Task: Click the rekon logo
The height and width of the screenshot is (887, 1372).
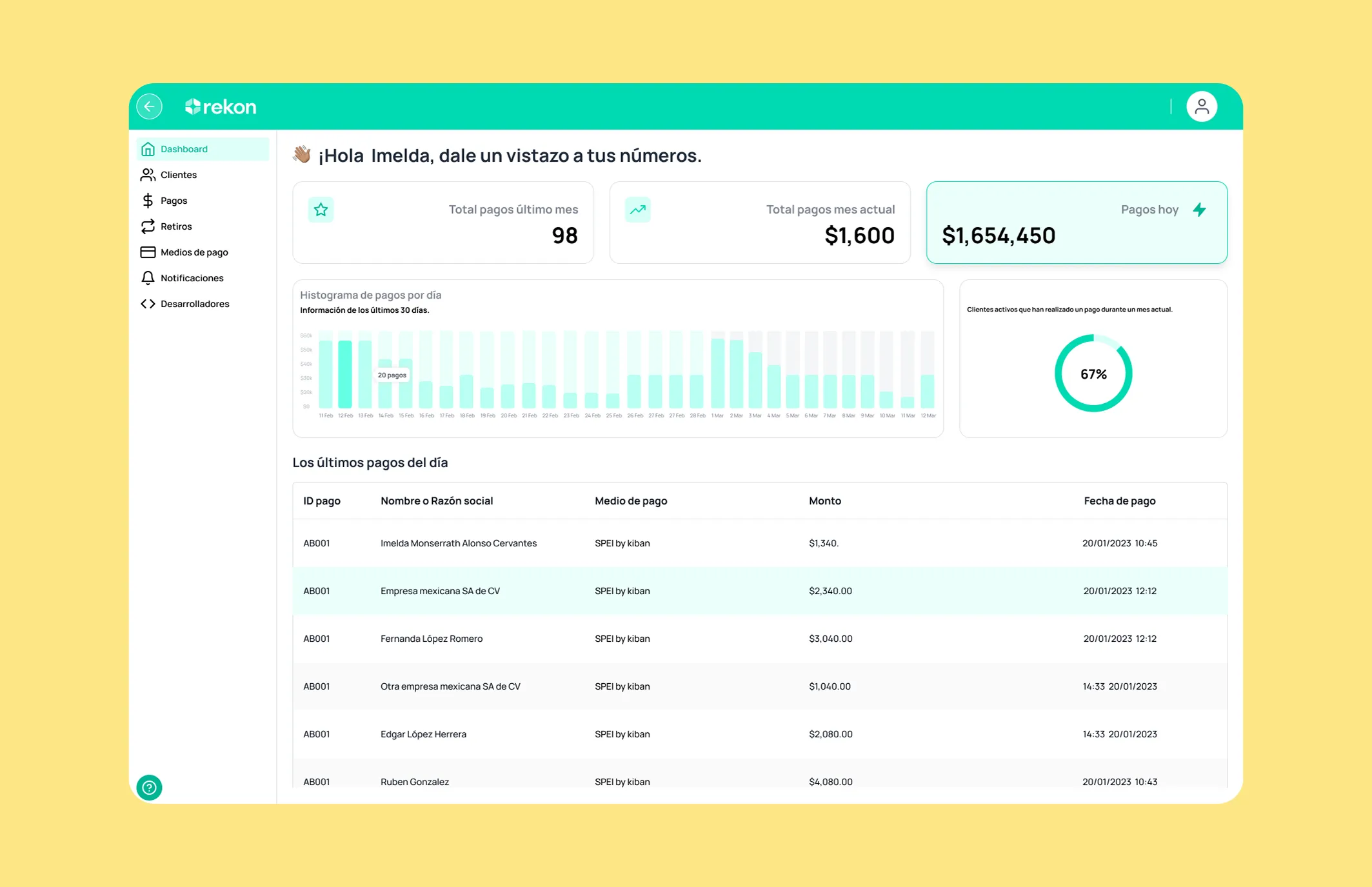Action: click(221, 106)
